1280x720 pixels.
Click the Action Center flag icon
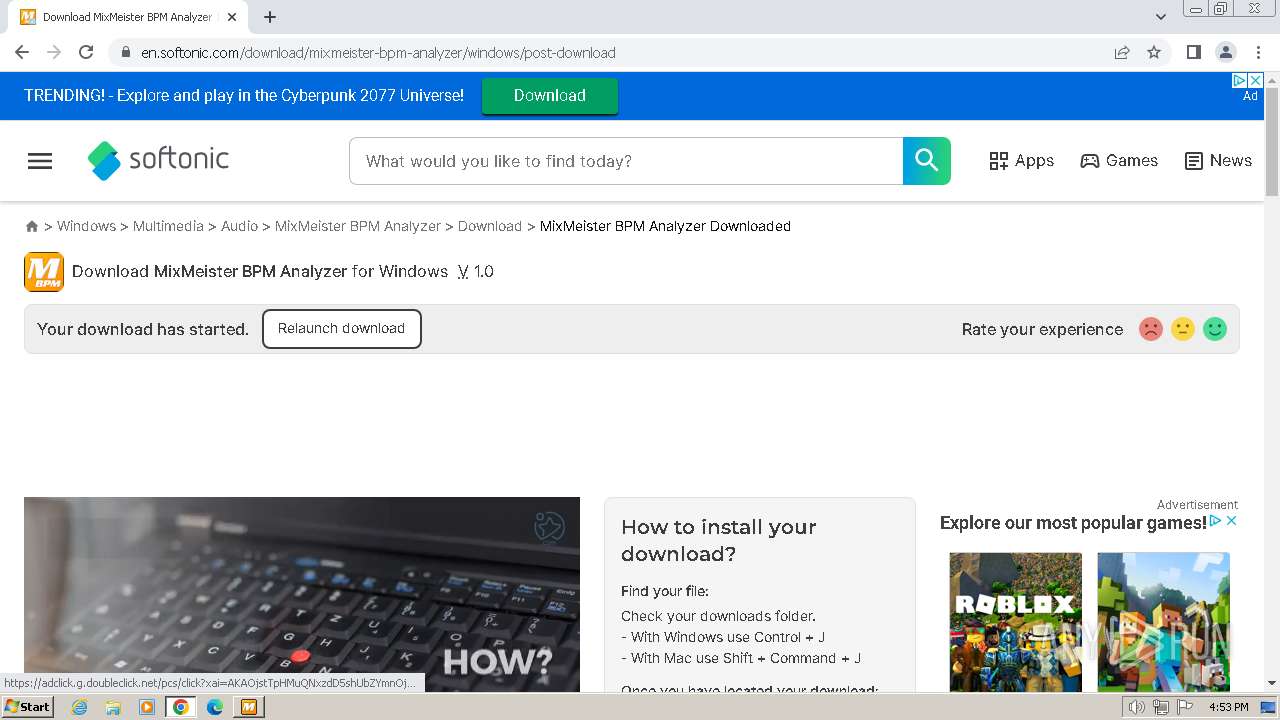(1185, 707)
